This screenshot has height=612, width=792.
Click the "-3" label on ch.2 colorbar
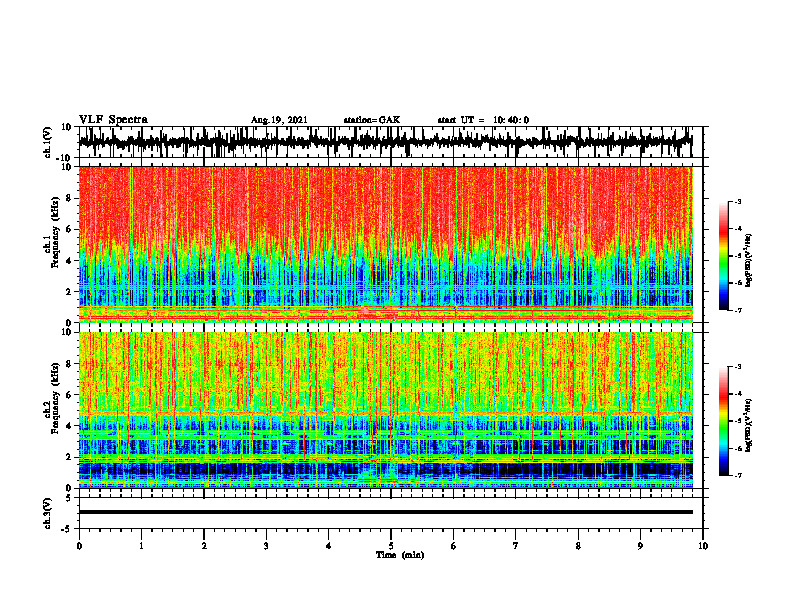(738, 367)
